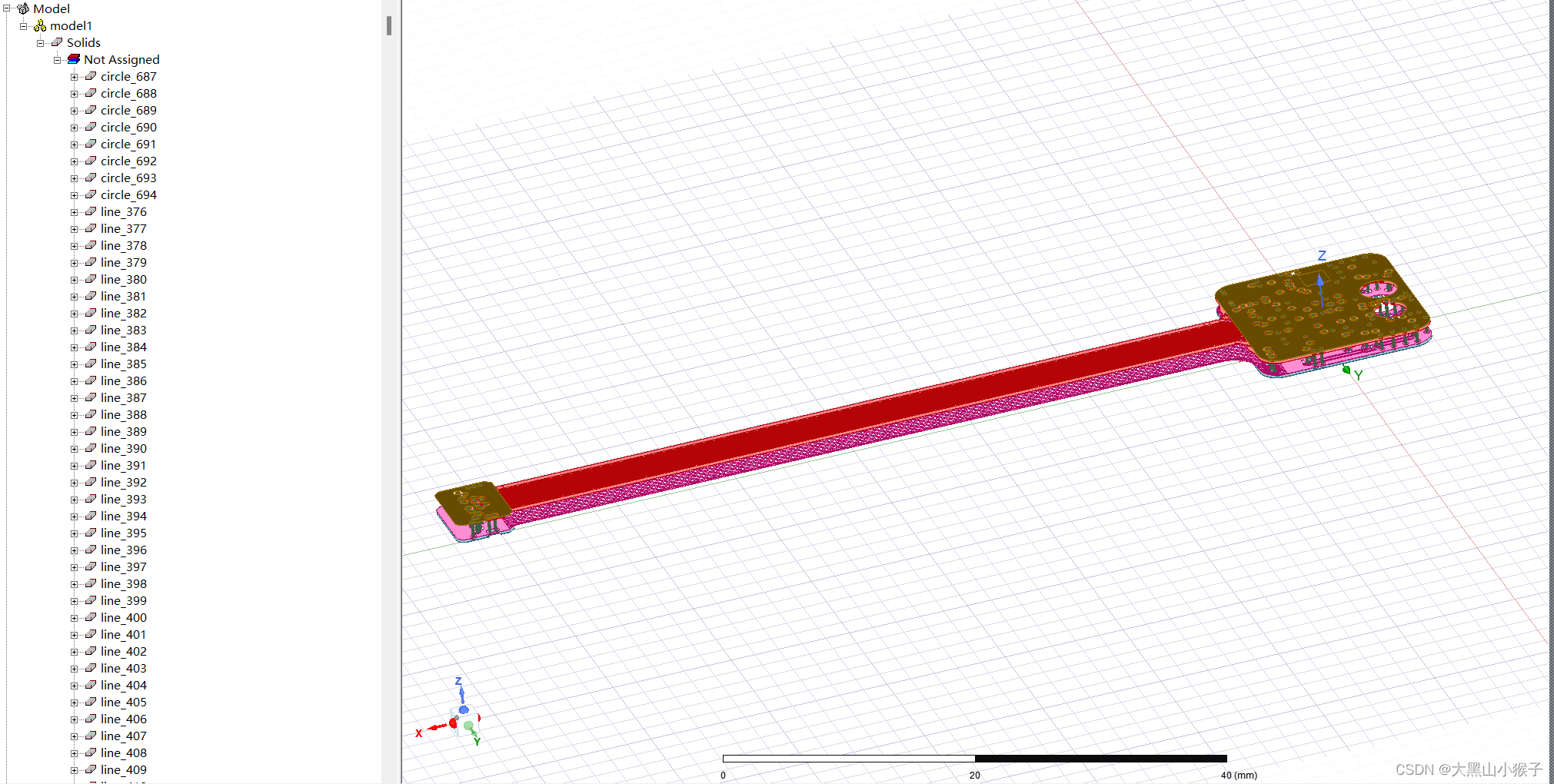Click the solid icon beside line_382
Screen dimensions: 1554x784
[91, 313]
